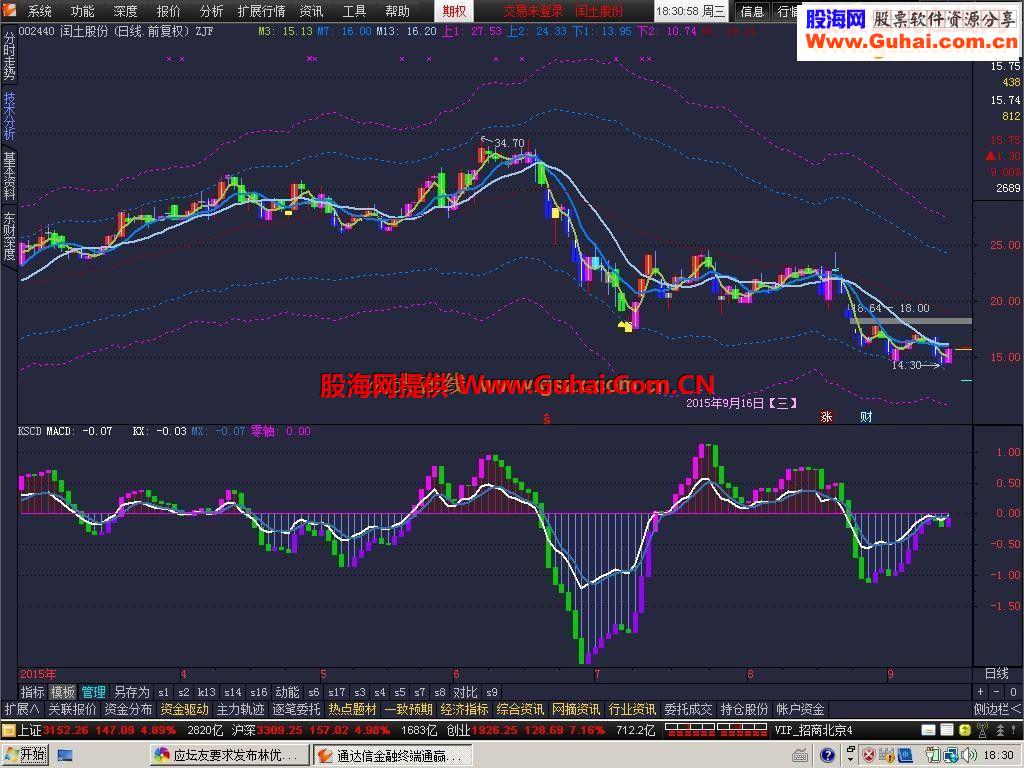The width and height of the screenshot is (1024, 768).
Task: Click the 日线 period label
Action: point(997,673)
